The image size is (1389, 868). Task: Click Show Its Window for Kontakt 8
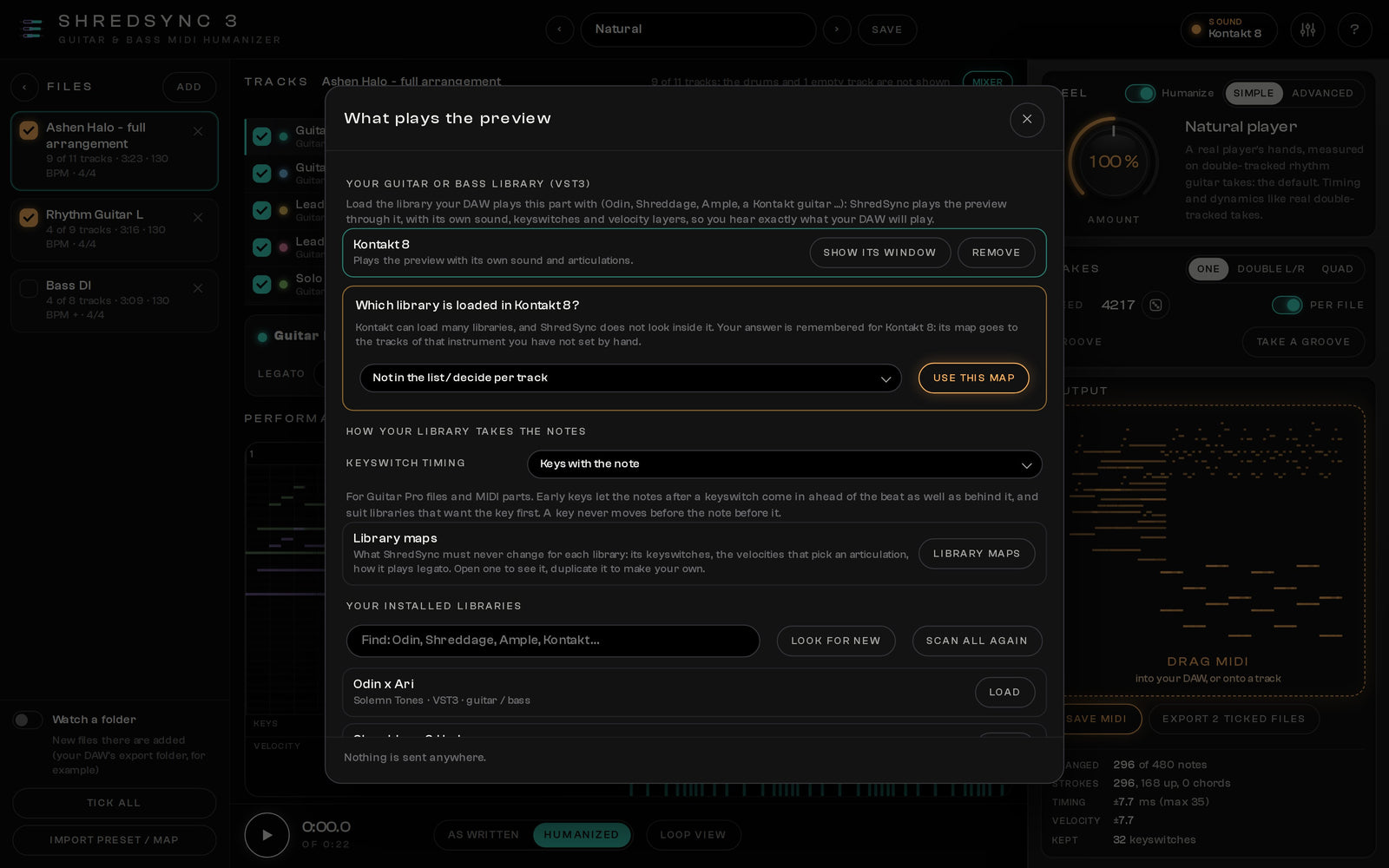[x=879, y=253]
